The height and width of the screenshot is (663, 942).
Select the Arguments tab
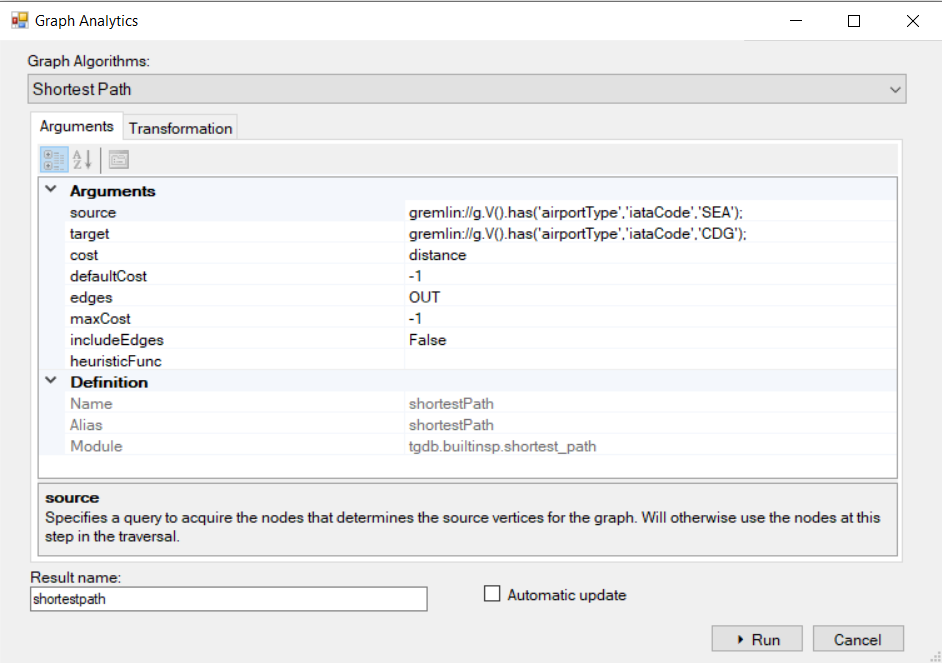[x=77, y=126]
